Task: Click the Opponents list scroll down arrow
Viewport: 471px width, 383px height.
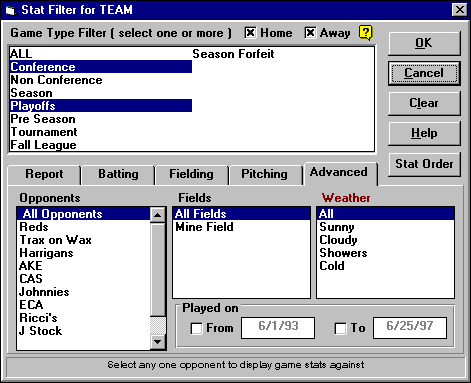Action: click(157, 342)
